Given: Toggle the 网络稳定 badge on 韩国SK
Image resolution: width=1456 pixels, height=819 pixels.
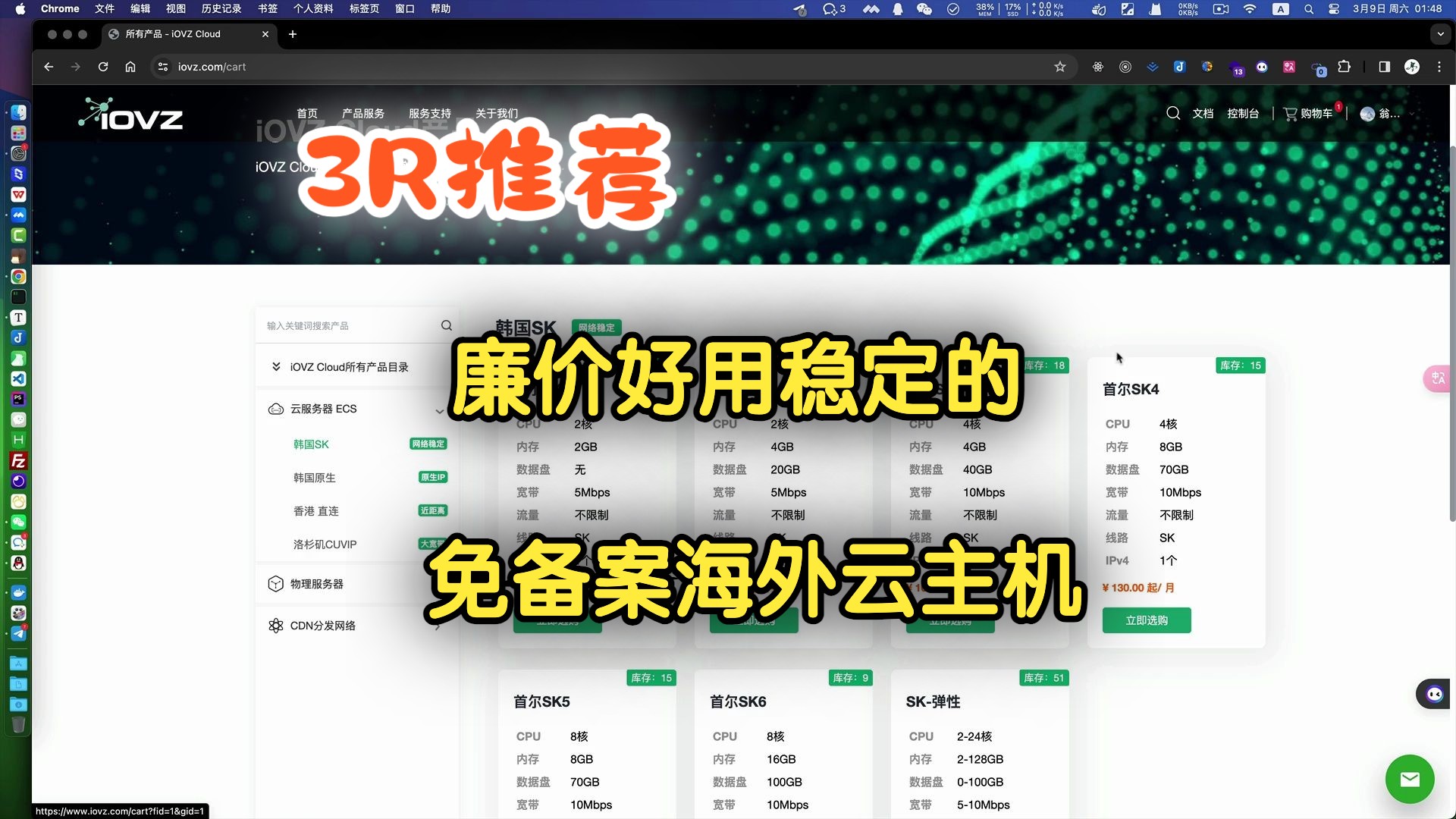Looking at the screenshot, I should tap(430, 444).
